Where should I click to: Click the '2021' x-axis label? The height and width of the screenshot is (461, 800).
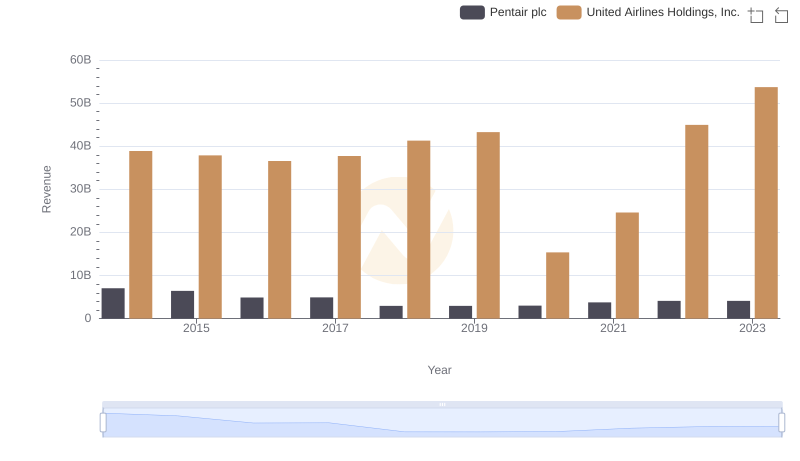[x=613, y=328]
